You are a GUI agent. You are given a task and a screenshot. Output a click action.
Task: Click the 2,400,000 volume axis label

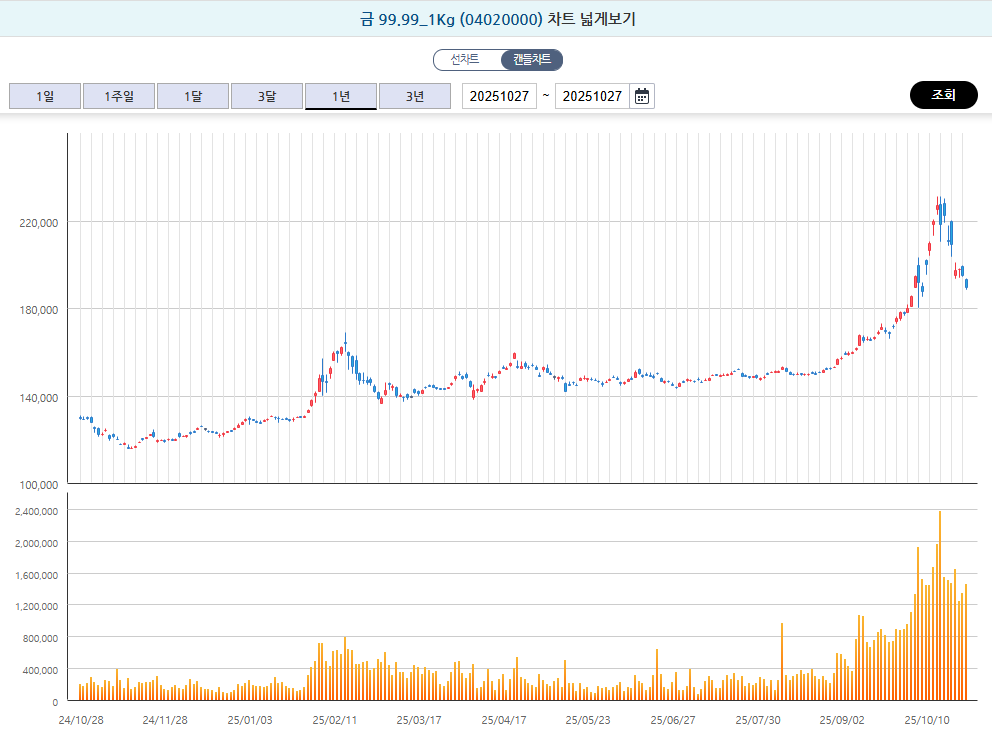click(33, 511)
